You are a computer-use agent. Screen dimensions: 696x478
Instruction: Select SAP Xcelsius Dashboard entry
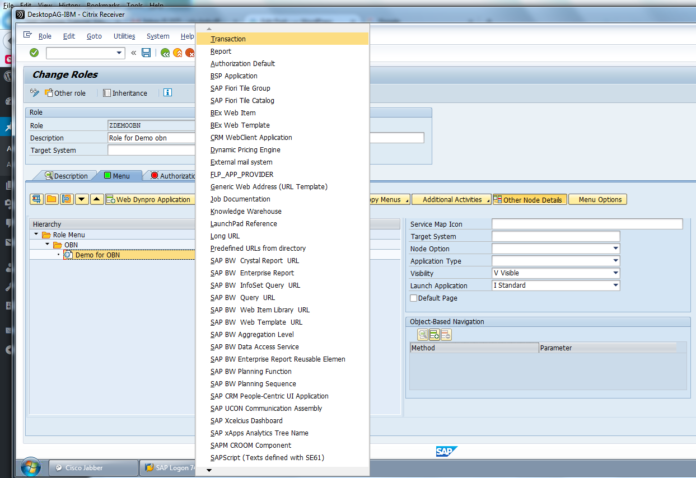282,420
